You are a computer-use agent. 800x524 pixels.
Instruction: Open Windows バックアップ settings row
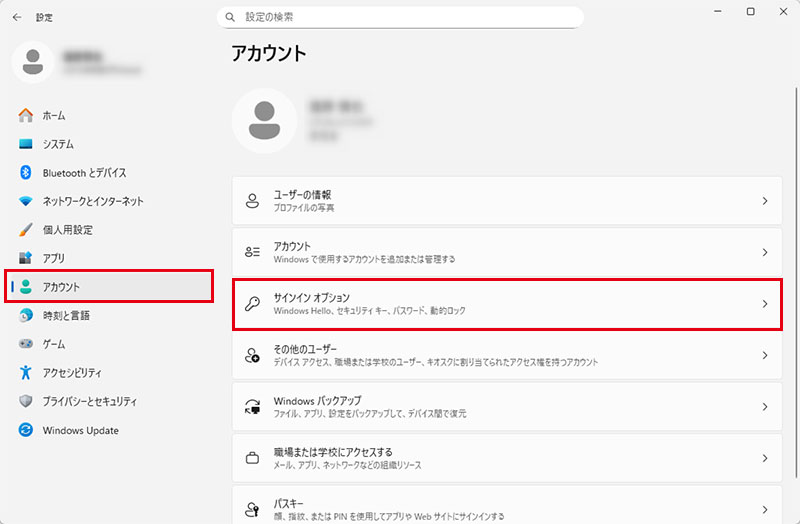pyautogui.click(x=507, y=407)
